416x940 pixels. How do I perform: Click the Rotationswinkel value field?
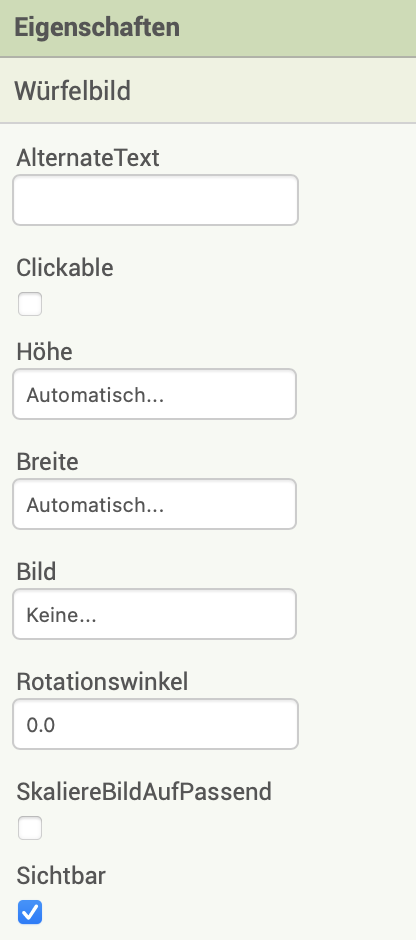[x=155, y=724]
